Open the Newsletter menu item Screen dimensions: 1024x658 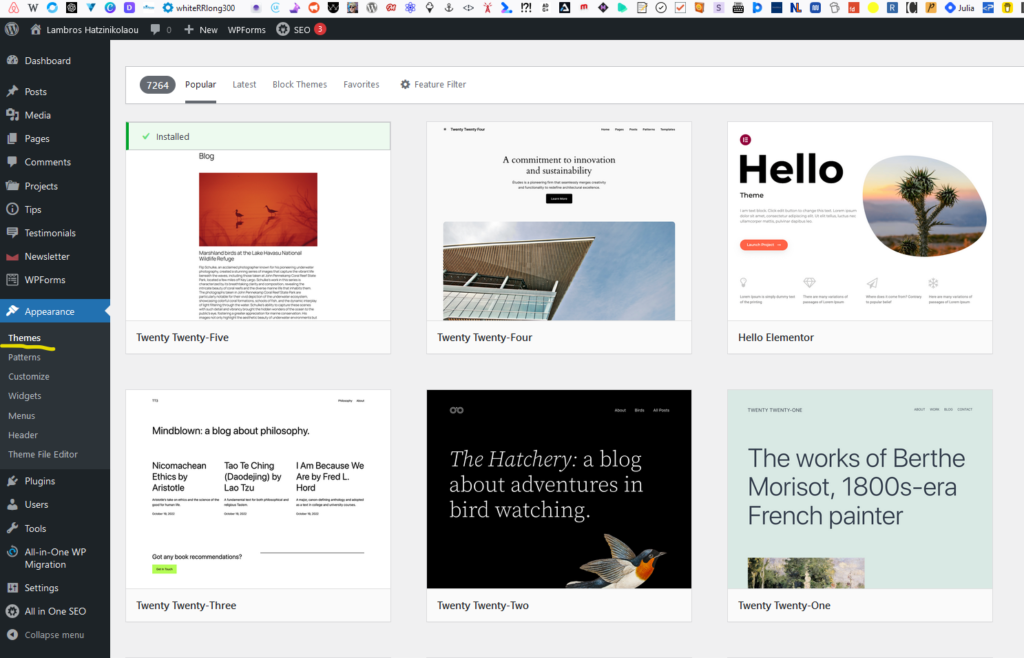(x=47, y=256)
